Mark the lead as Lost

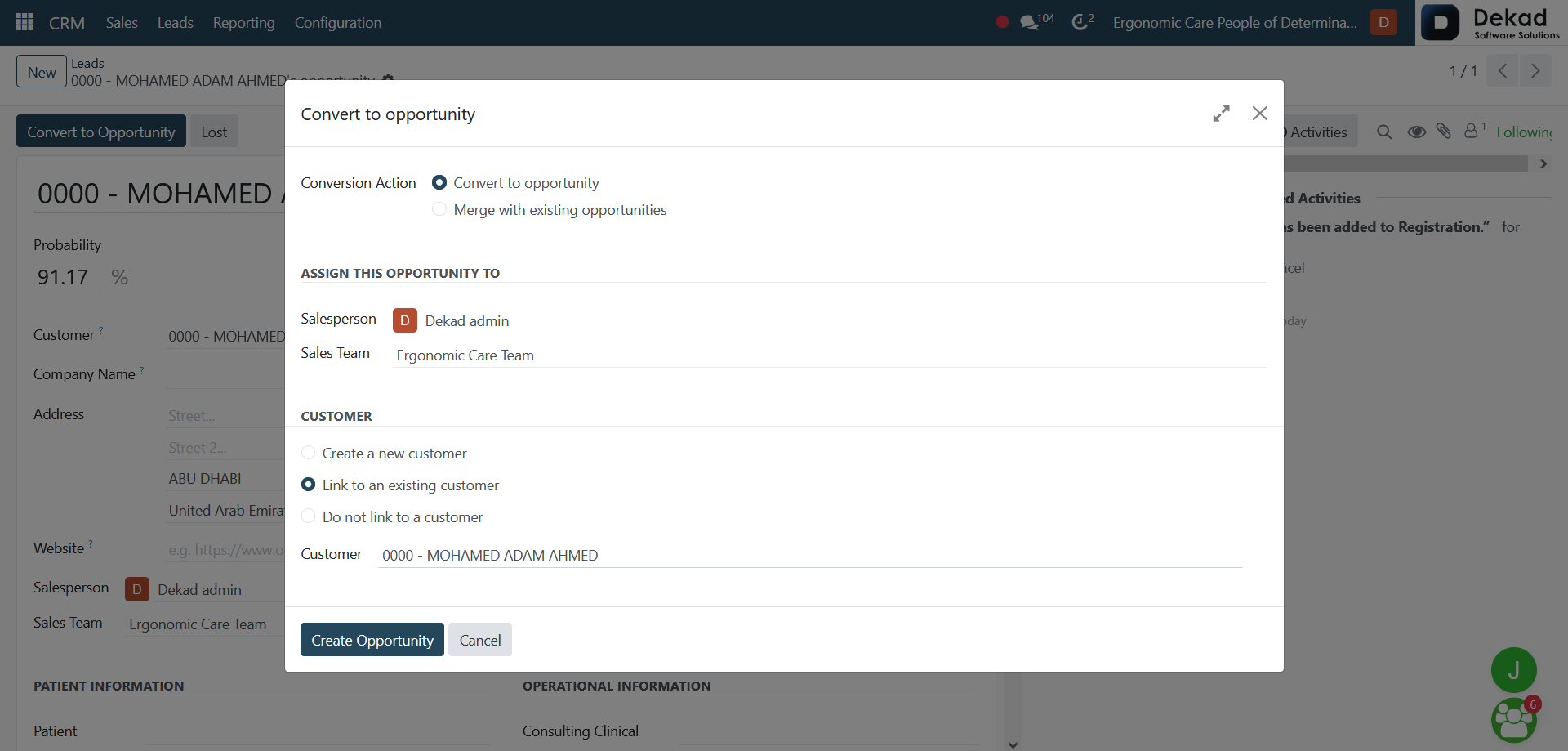214,132
